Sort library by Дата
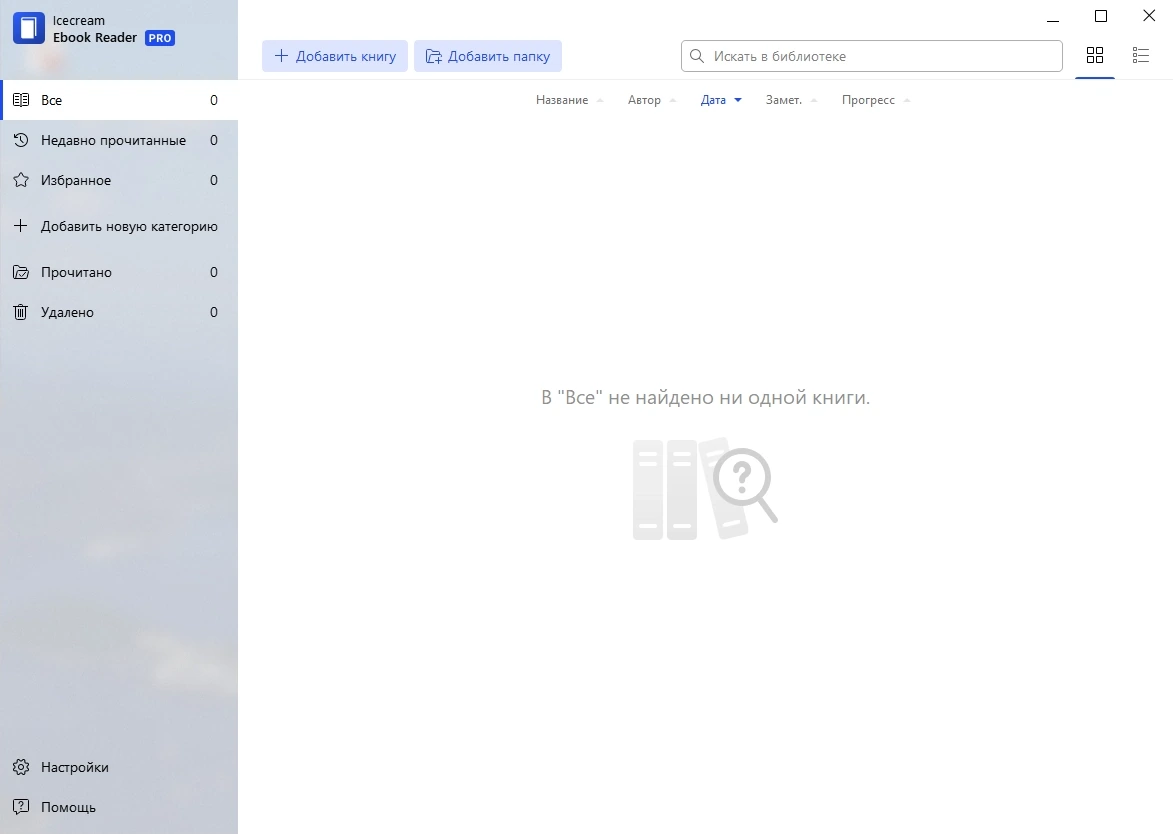 pos(713,100)
